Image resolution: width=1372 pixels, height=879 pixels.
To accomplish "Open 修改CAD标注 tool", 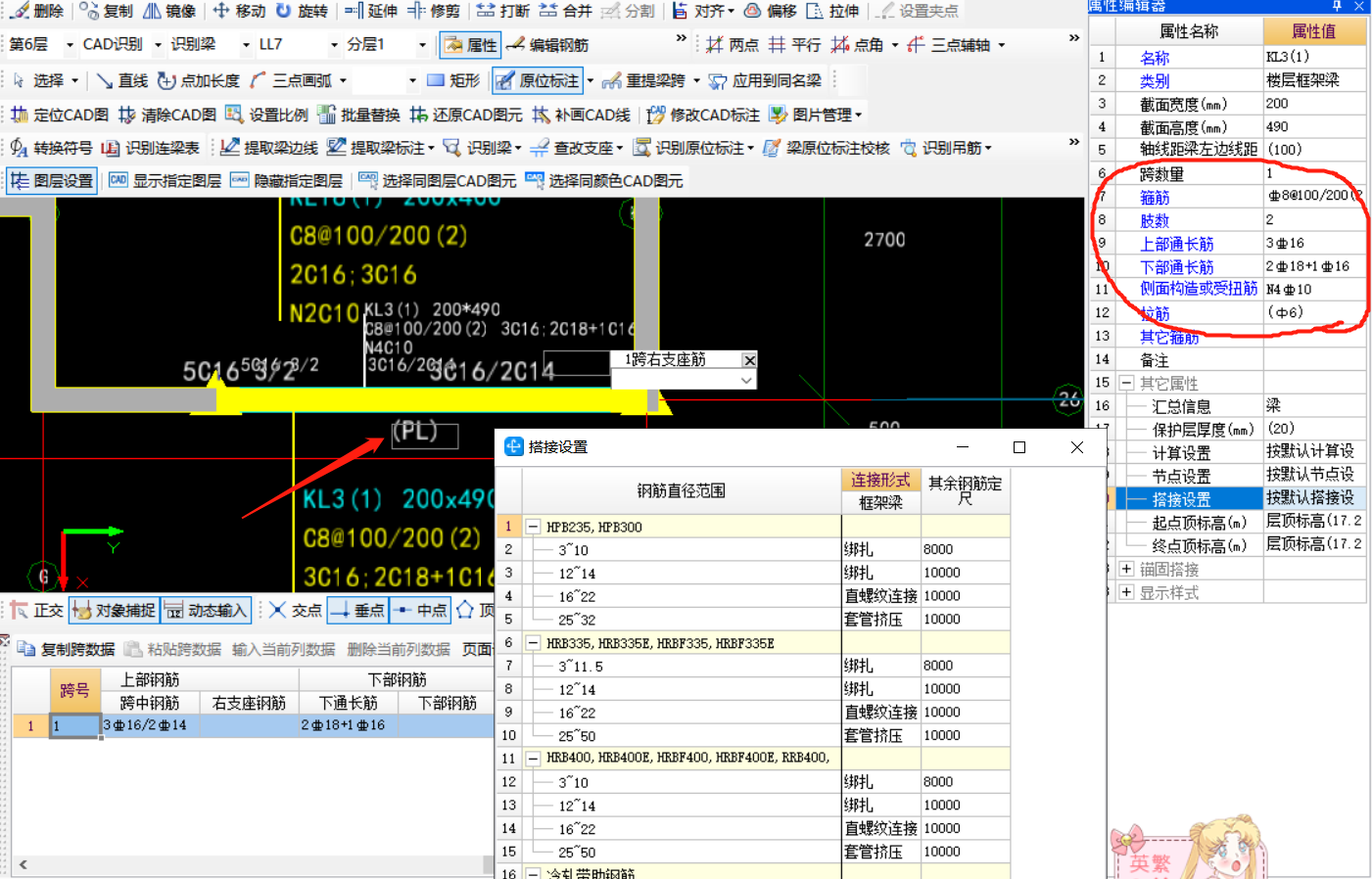I will (703, 115).
